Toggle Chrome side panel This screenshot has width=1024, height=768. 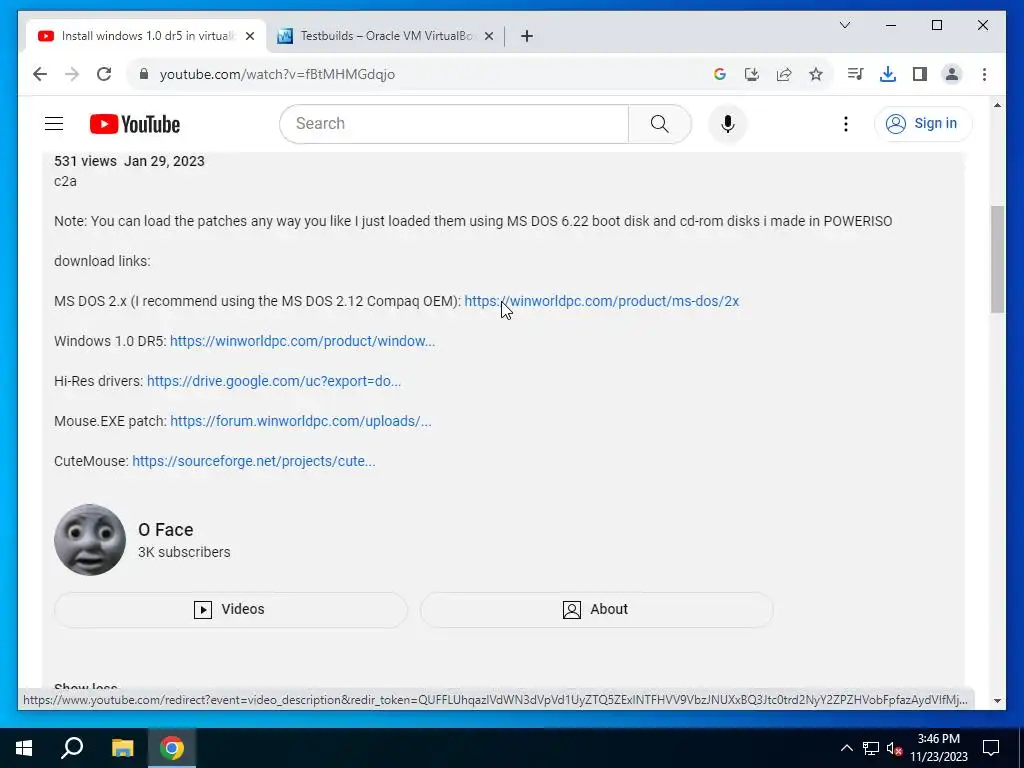920,74
